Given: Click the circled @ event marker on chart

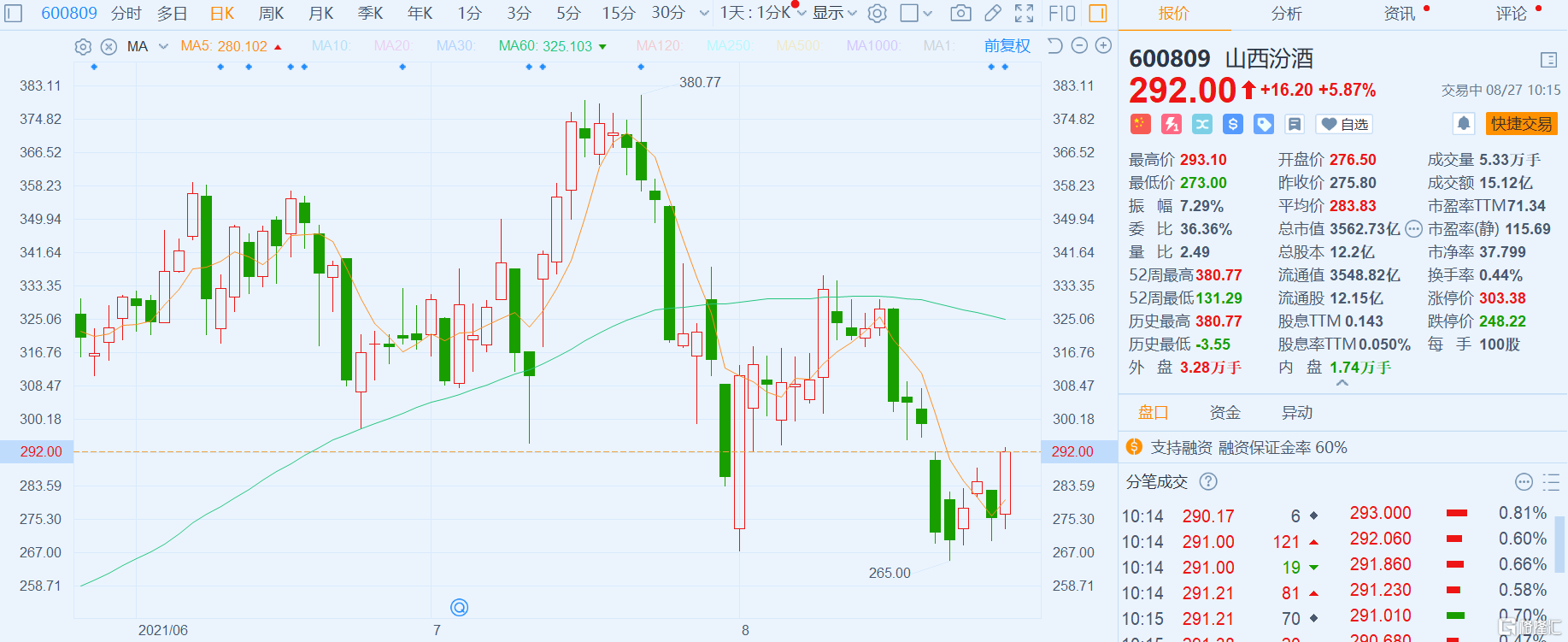Looking at the screenshot, I should pyautogui.click(x=459, y=607).
